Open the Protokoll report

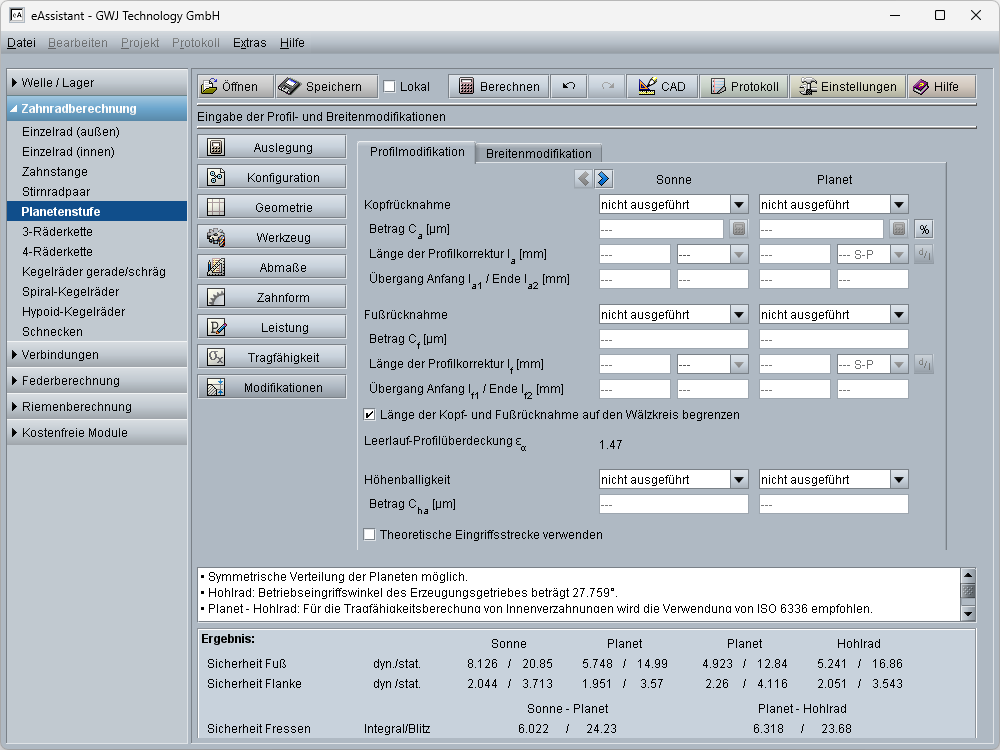click(743, 87)
